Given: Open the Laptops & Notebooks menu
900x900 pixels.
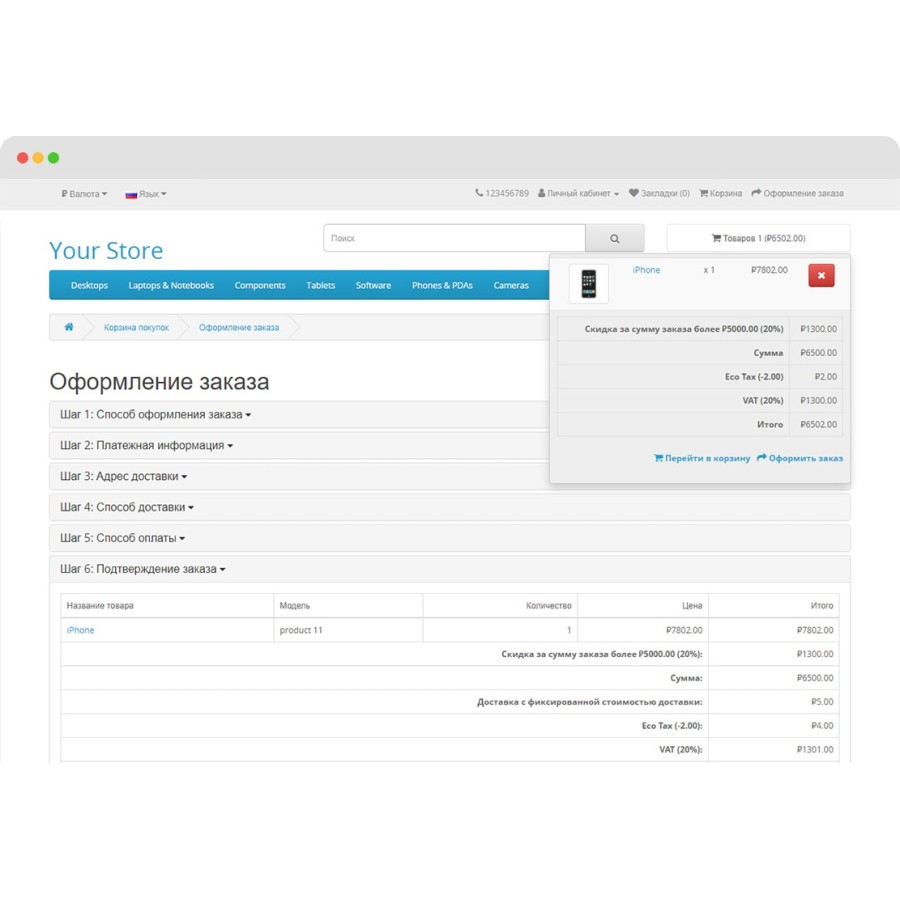Looking at the screenshot, I should (171, 285).
